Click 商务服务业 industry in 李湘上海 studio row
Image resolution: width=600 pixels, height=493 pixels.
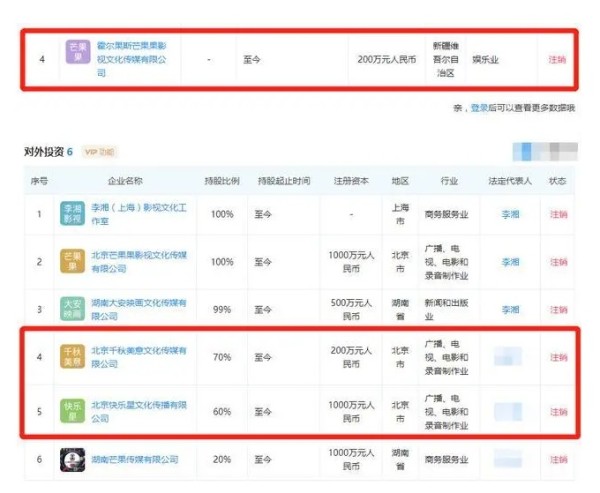click(x=446, y=214)
